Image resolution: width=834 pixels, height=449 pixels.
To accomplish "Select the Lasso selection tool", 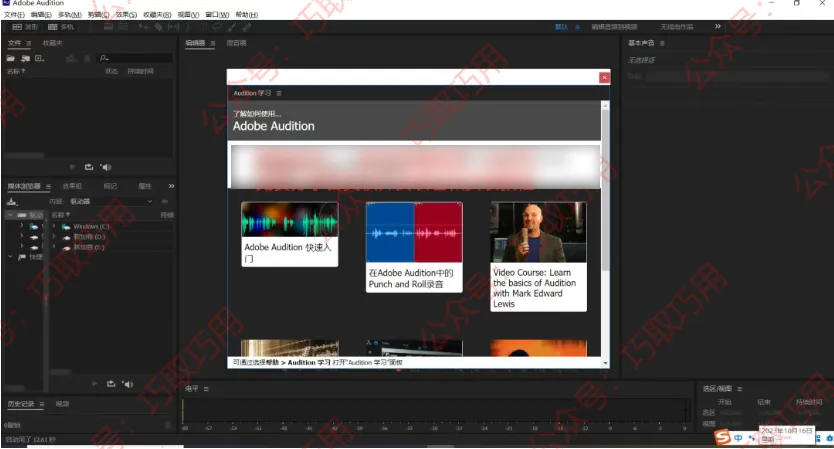I will click(217, 27).
